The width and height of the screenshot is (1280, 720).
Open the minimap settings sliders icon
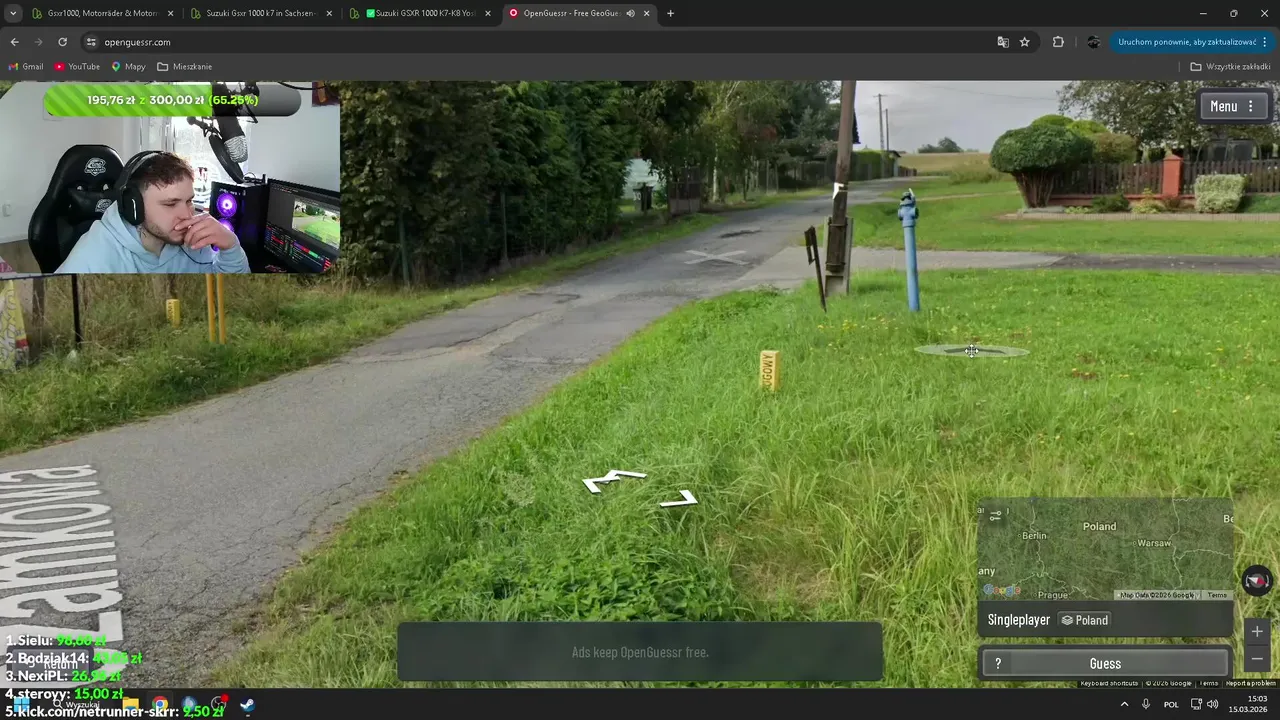[995, 516]
